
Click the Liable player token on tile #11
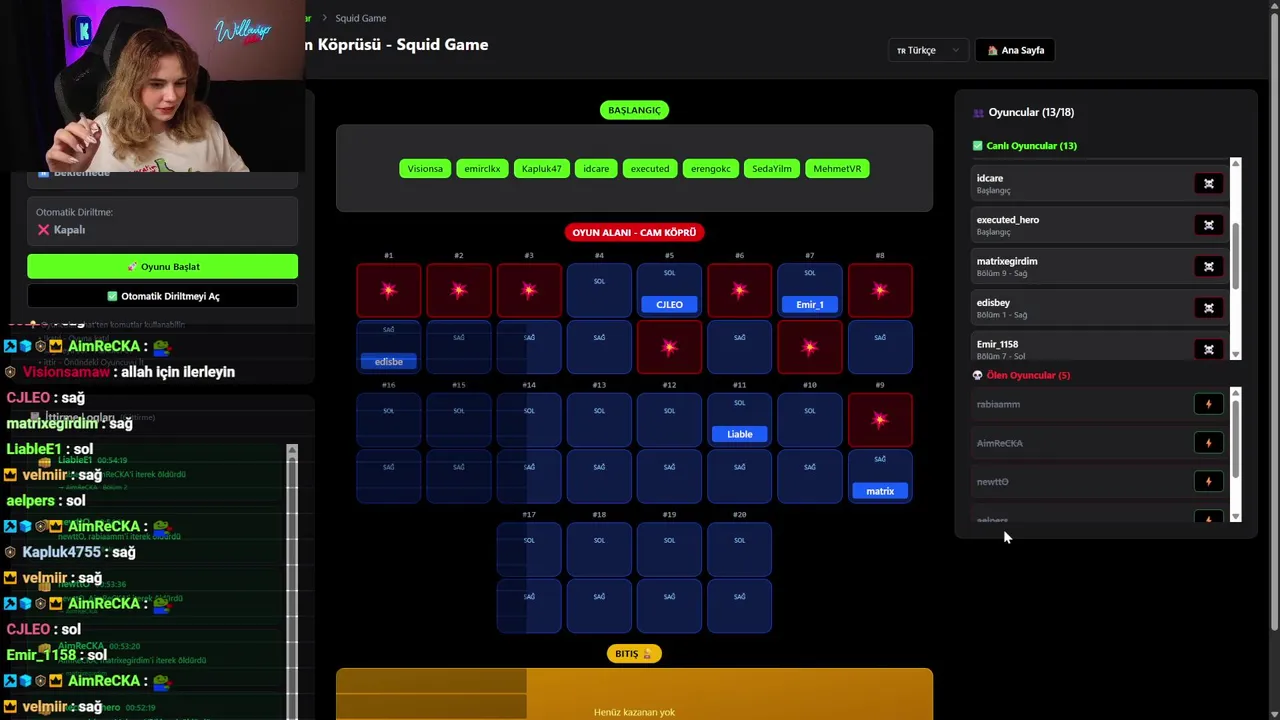pos(739,434)
